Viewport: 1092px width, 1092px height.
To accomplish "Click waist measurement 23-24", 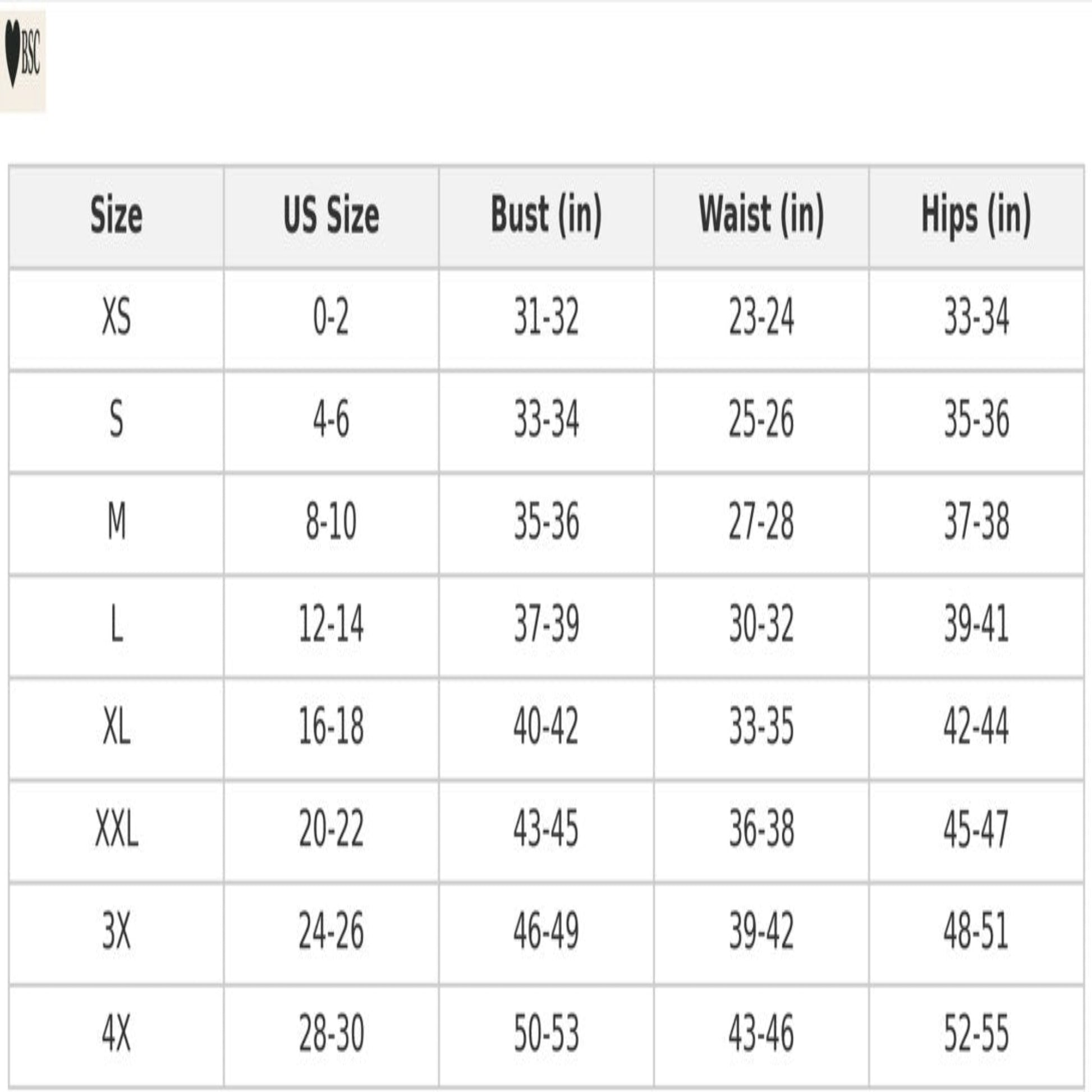I will 761,318.
